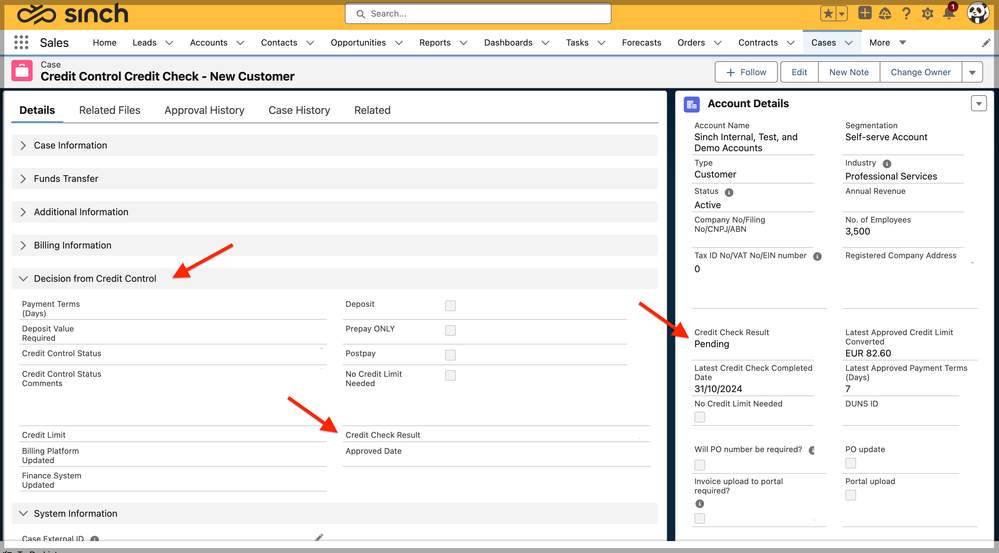Viewport: 999px width, 553px height.
Task: Switch to the Case History tab
Action: [x=299, y=110]
